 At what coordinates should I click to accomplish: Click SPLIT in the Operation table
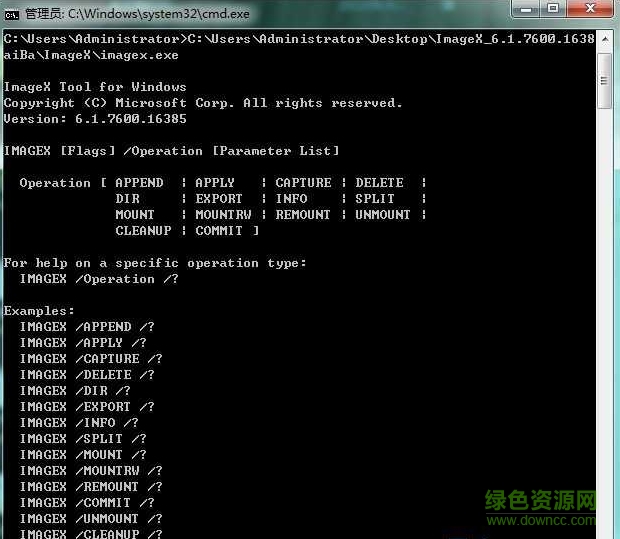375,199
